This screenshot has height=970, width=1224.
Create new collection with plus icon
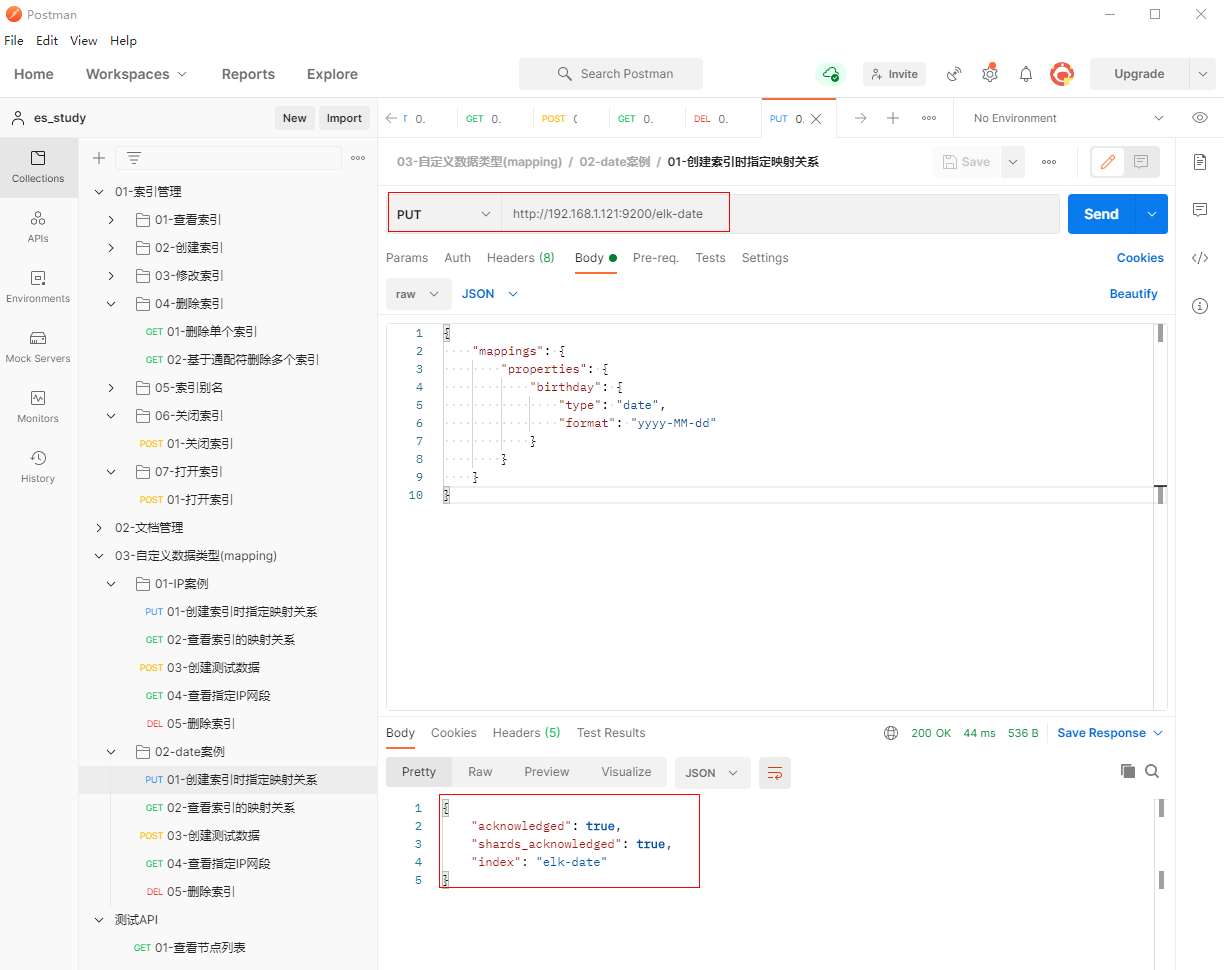click(99, 158)
